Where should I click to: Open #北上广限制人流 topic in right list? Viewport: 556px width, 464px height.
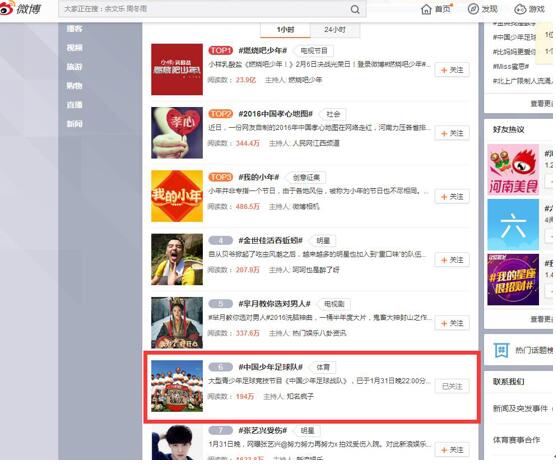point(522,81)
